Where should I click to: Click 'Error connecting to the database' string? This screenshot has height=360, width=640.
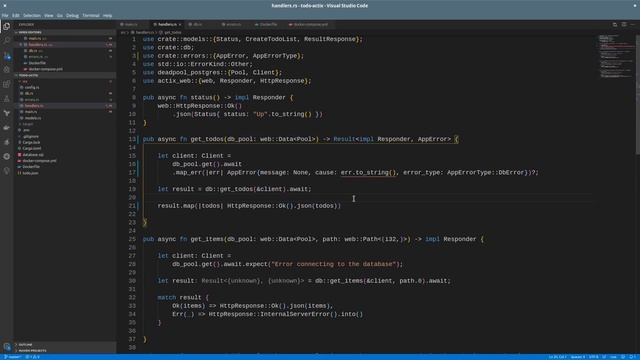(333, 264)
